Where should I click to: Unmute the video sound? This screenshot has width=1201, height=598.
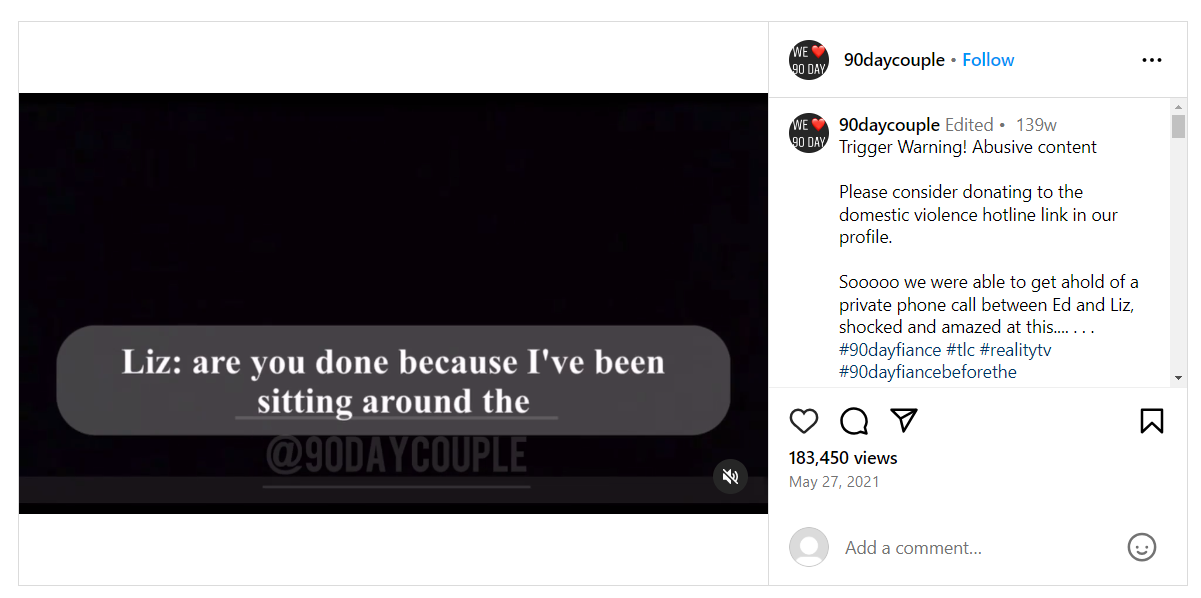pyautogui.click(x=731, y=476)
